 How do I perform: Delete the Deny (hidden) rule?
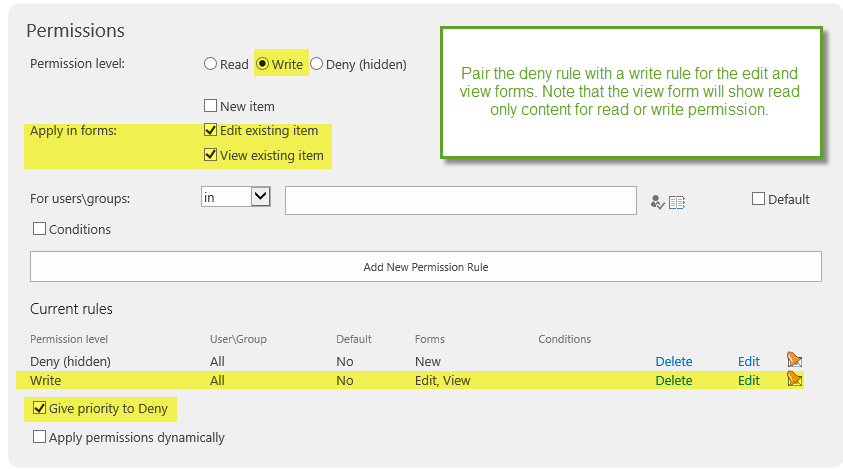pos(674,361)
